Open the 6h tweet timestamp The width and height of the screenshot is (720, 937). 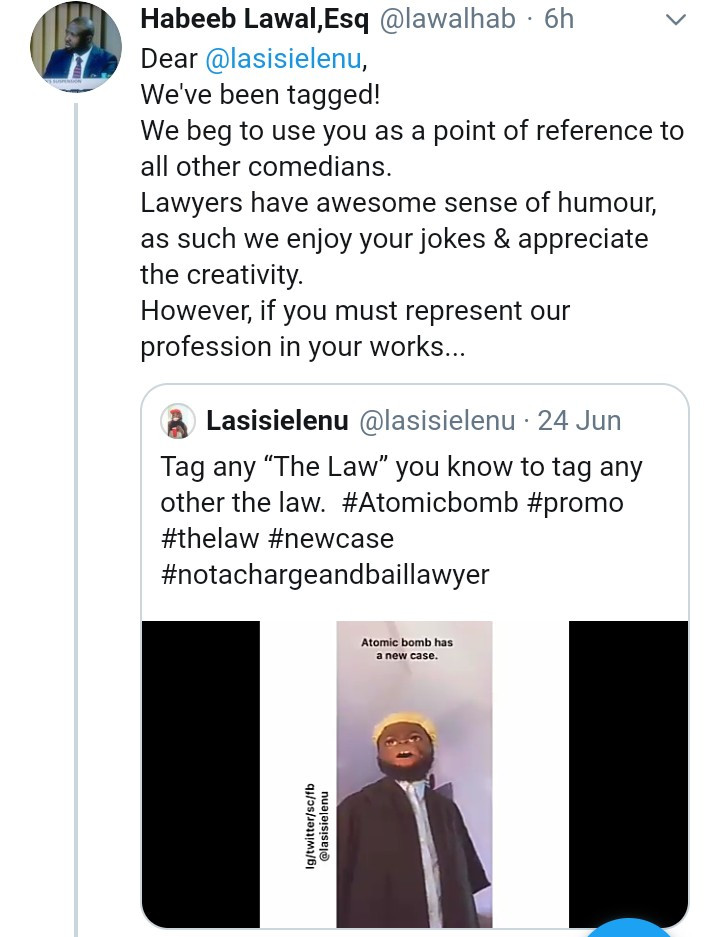[559, 20]
